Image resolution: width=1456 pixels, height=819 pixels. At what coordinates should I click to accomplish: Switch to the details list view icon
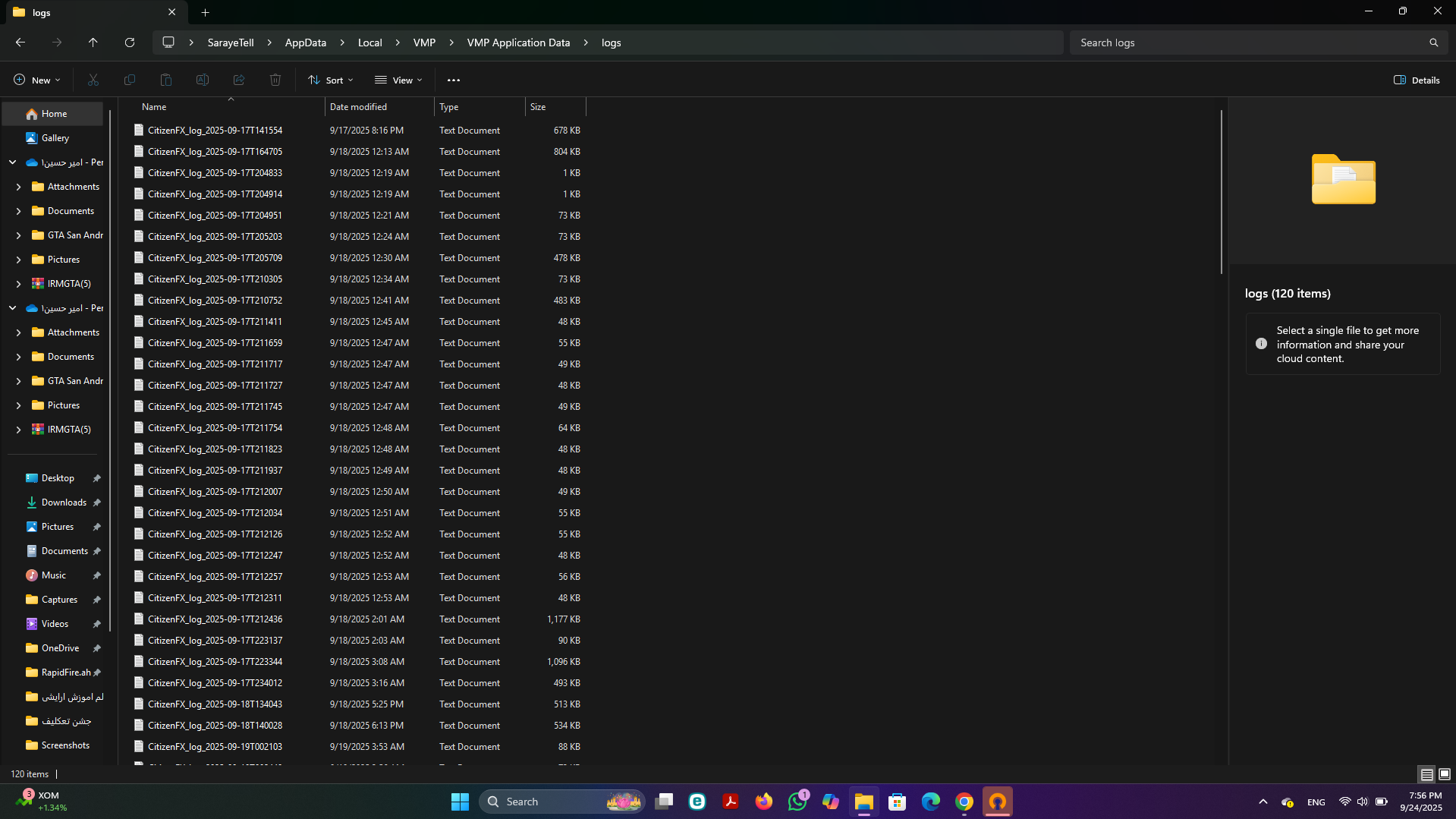1426,774
